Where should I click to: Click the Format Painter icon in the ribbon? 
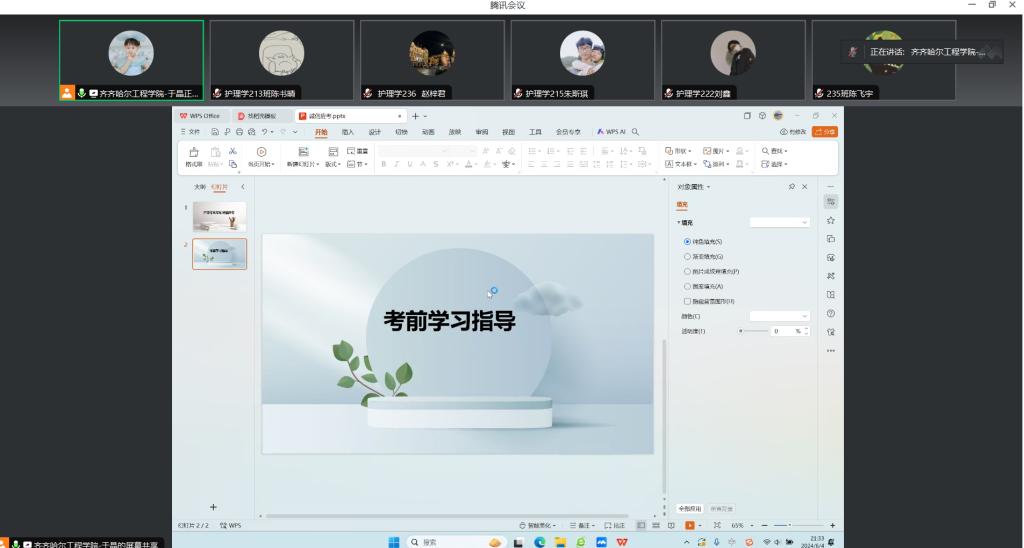click(x=194, y=152)
